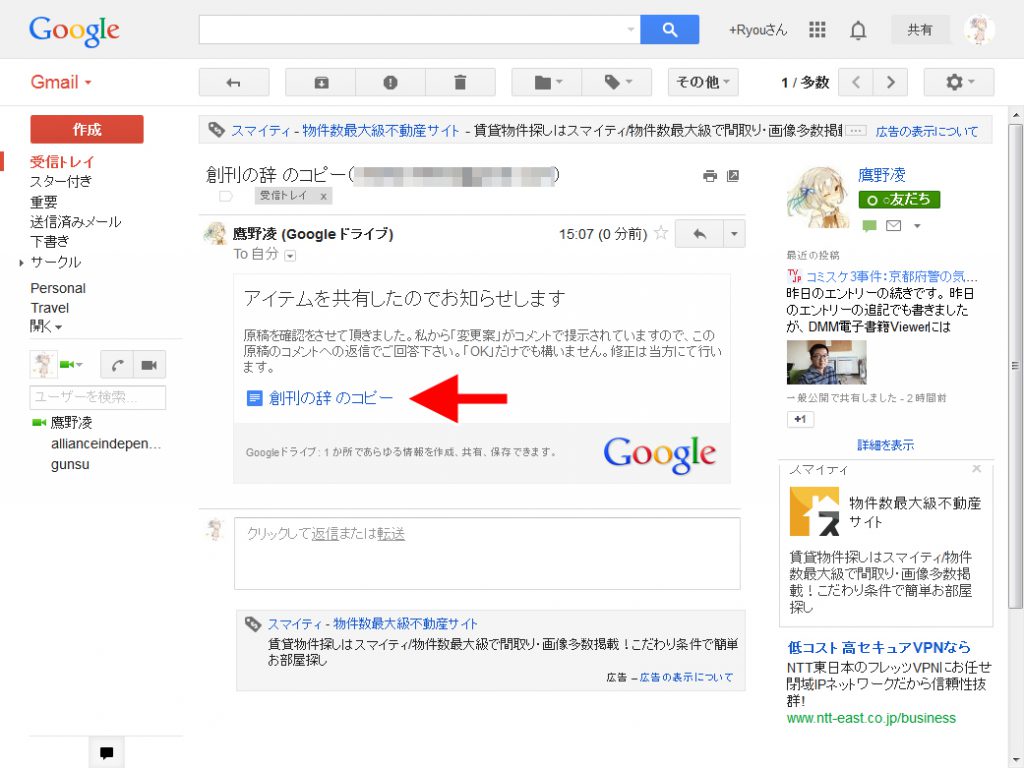Open the Travel label
The width and height of the screenshot is (1024, 768).
pyautogui.click(x=50, y=308)
